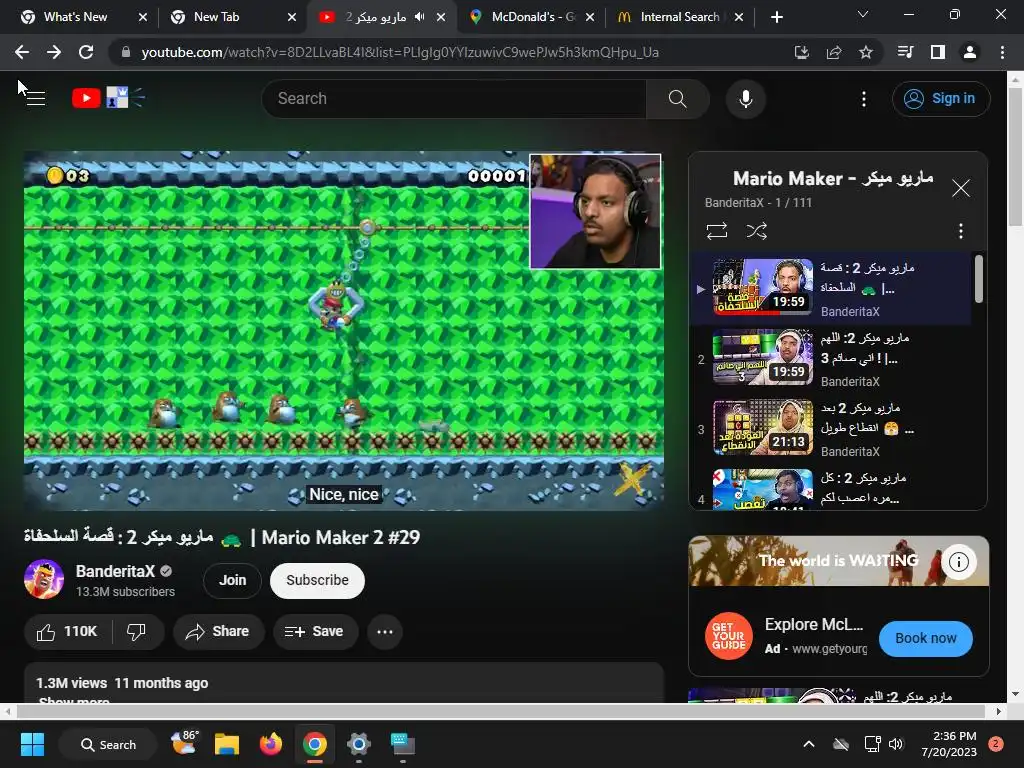Open volume speaker tray icon
Image resolution: width=1024 pixels, height=768 pixels.
(x=896, y=744)
